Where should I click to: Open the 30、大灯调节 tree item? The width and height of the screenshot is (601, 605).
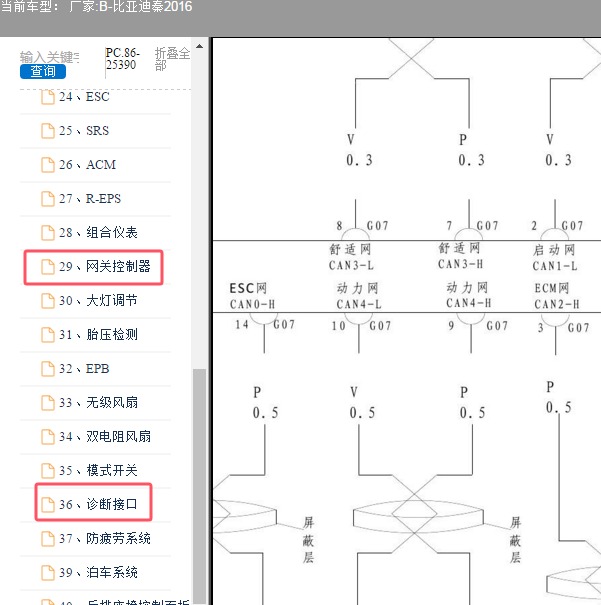(98, 301)
